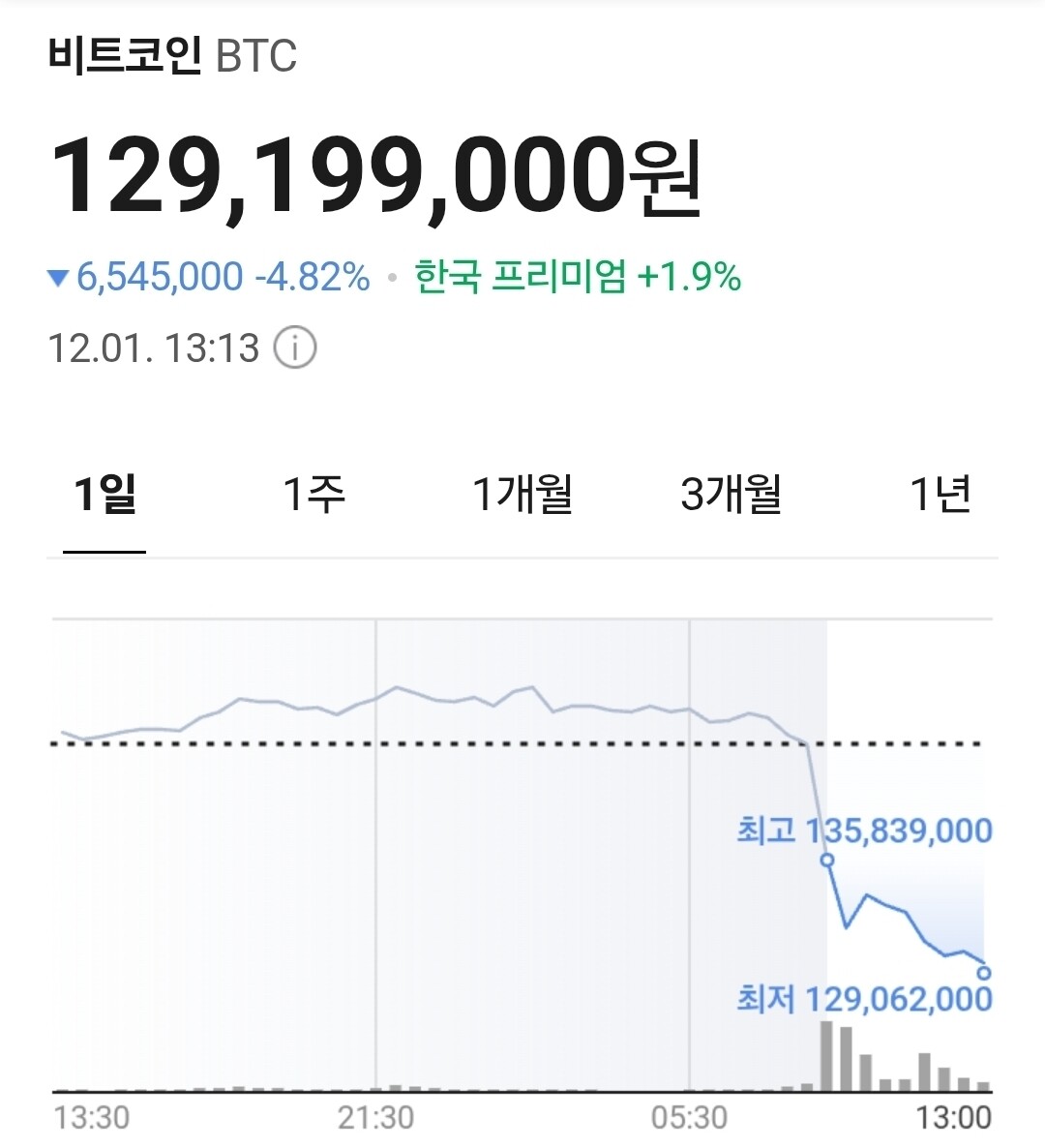Click the 최고 135,839,000 label

tap(864, 831)
